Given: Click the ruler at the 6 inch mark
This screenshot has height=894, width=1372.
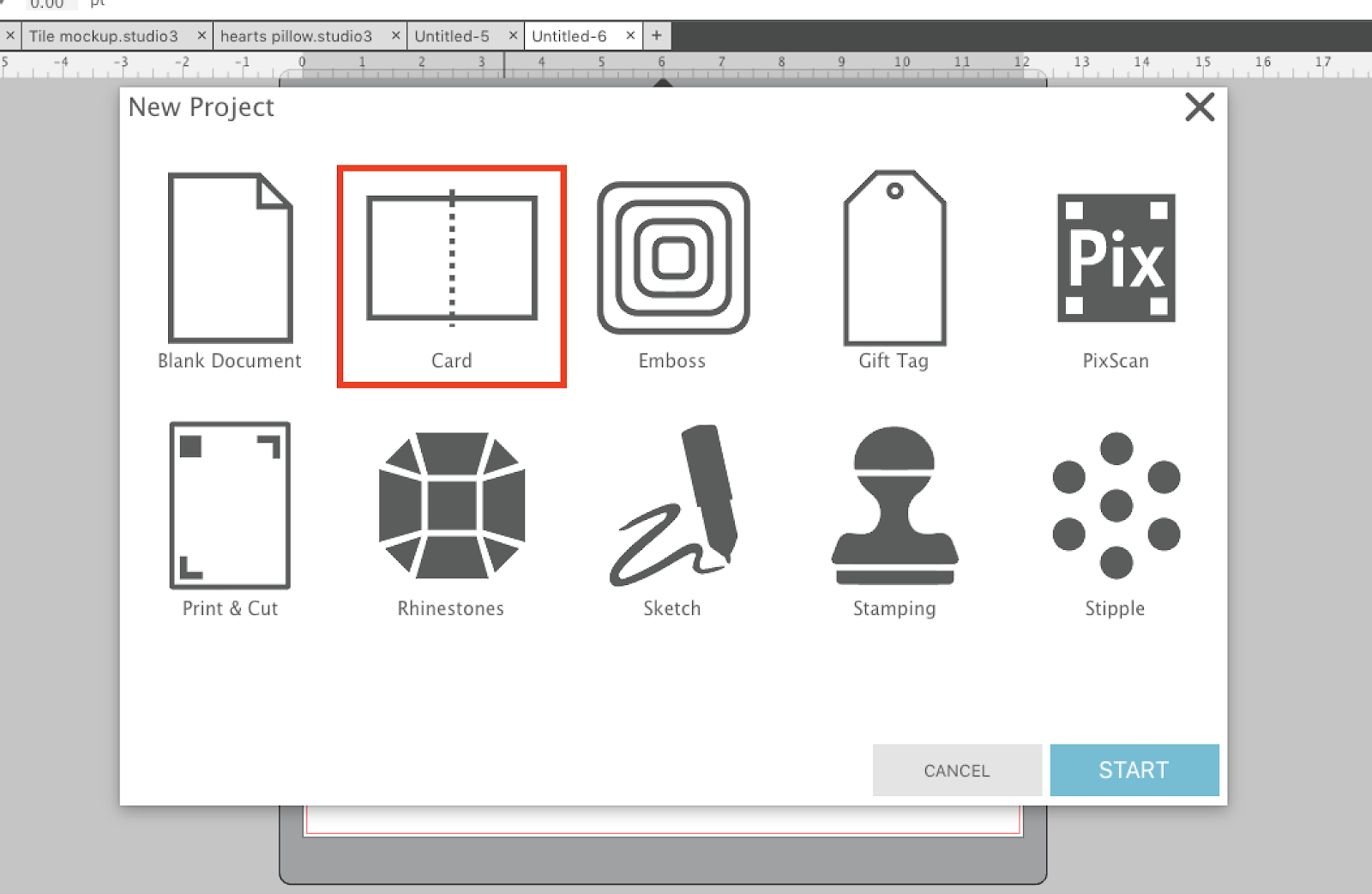Looking at the screenshot, I should click(660, 62).
